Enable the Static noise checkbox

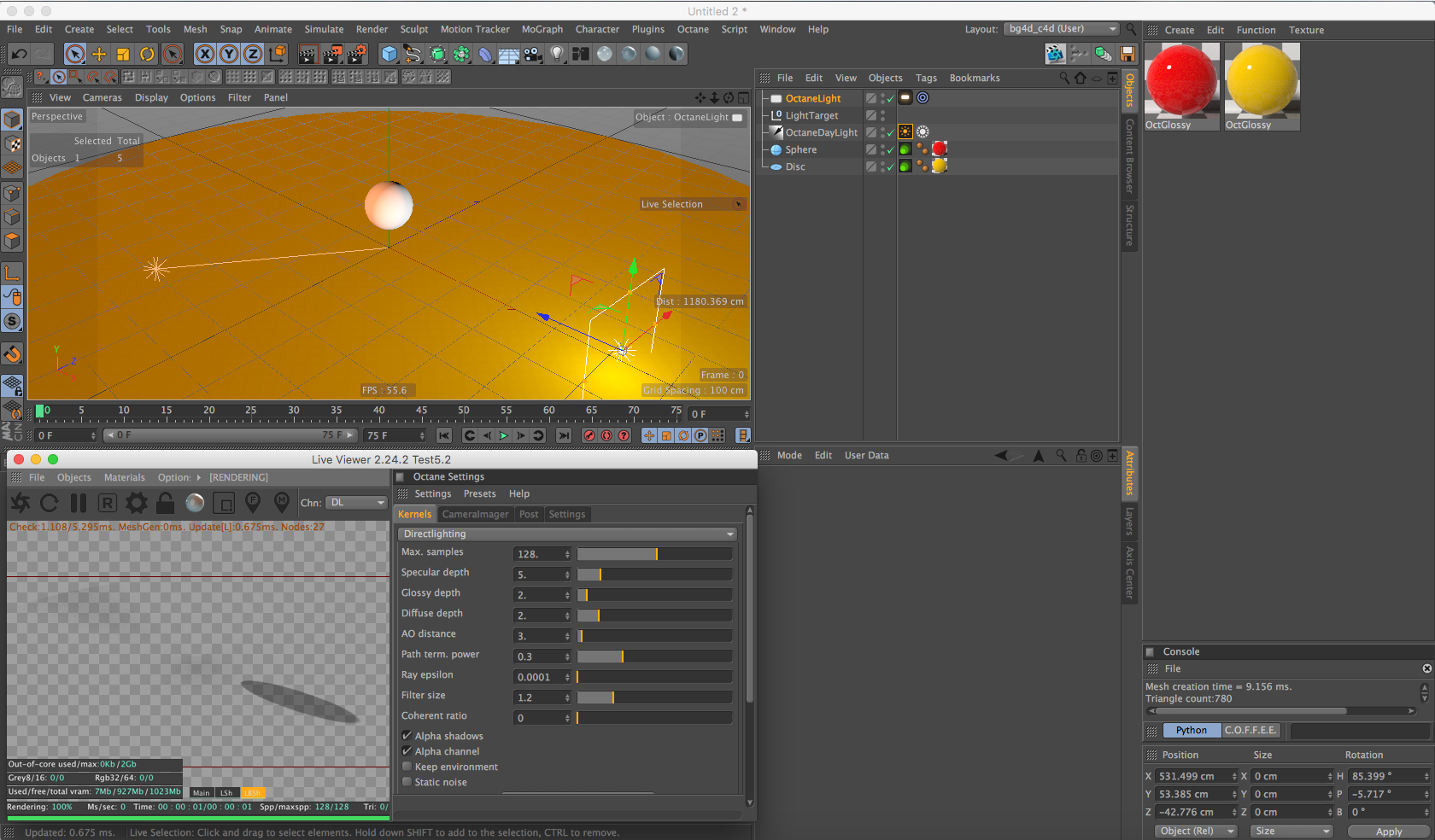[407, 782]
